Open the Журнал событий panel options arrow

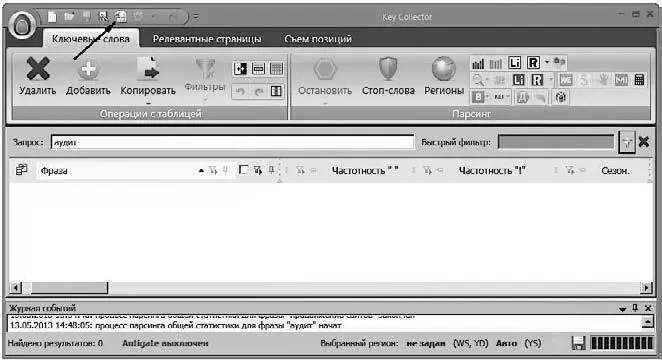[622, 309]
